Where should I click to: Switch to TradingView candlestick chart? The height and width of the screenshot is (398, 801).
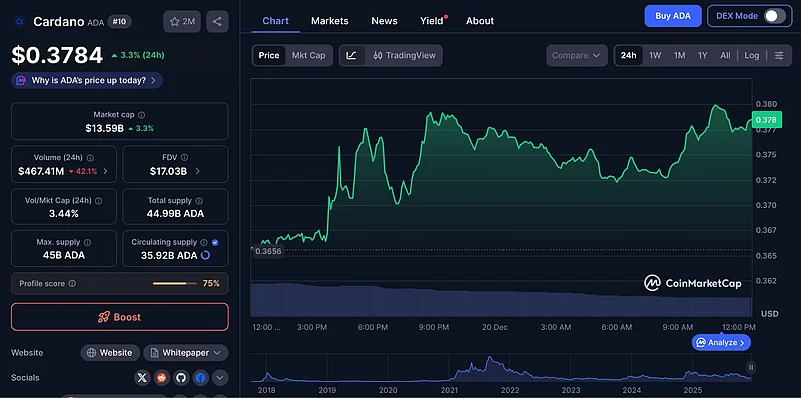click(405, 55)
